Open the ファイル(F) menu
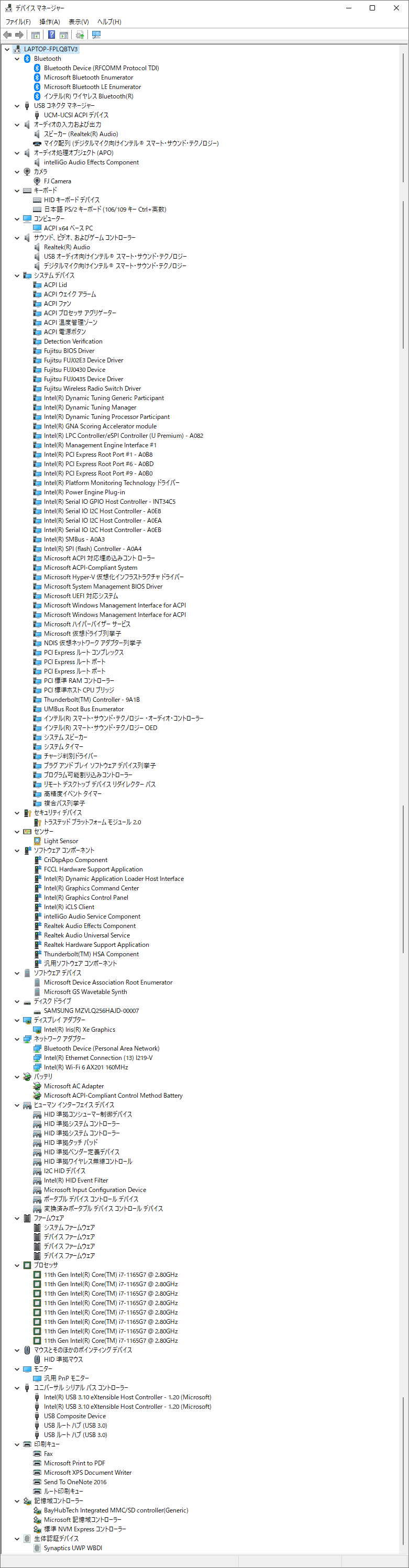 [18, 22]
